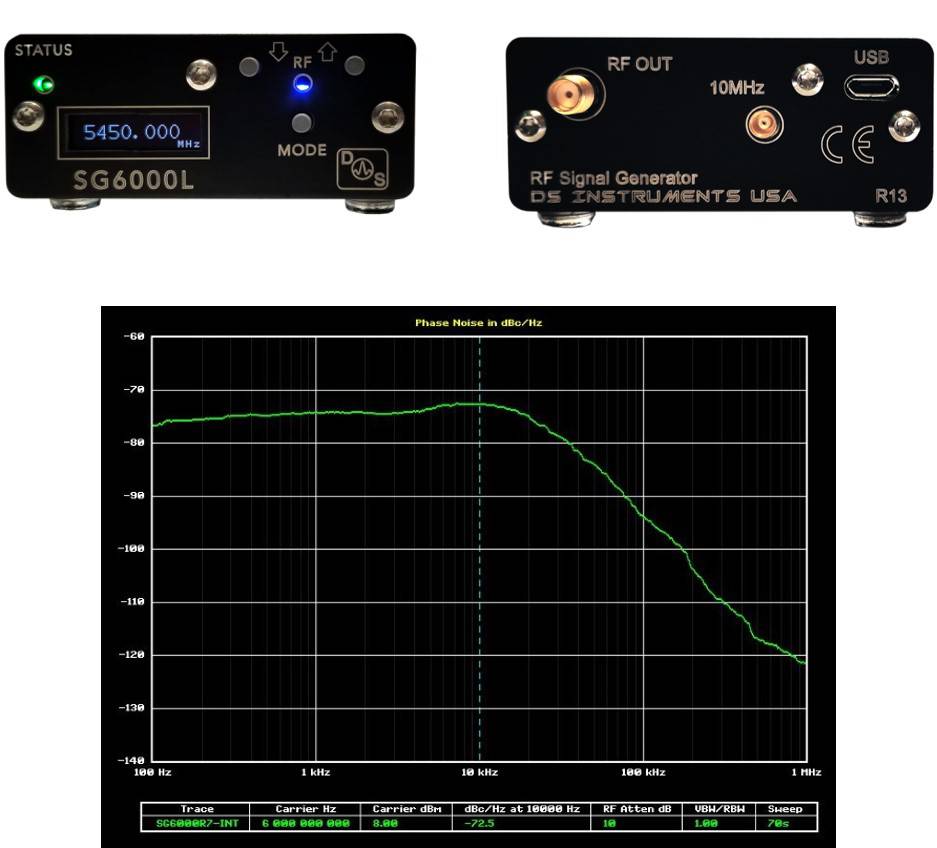
Task: Click the STATUS label text
Action: pos(44,50)
